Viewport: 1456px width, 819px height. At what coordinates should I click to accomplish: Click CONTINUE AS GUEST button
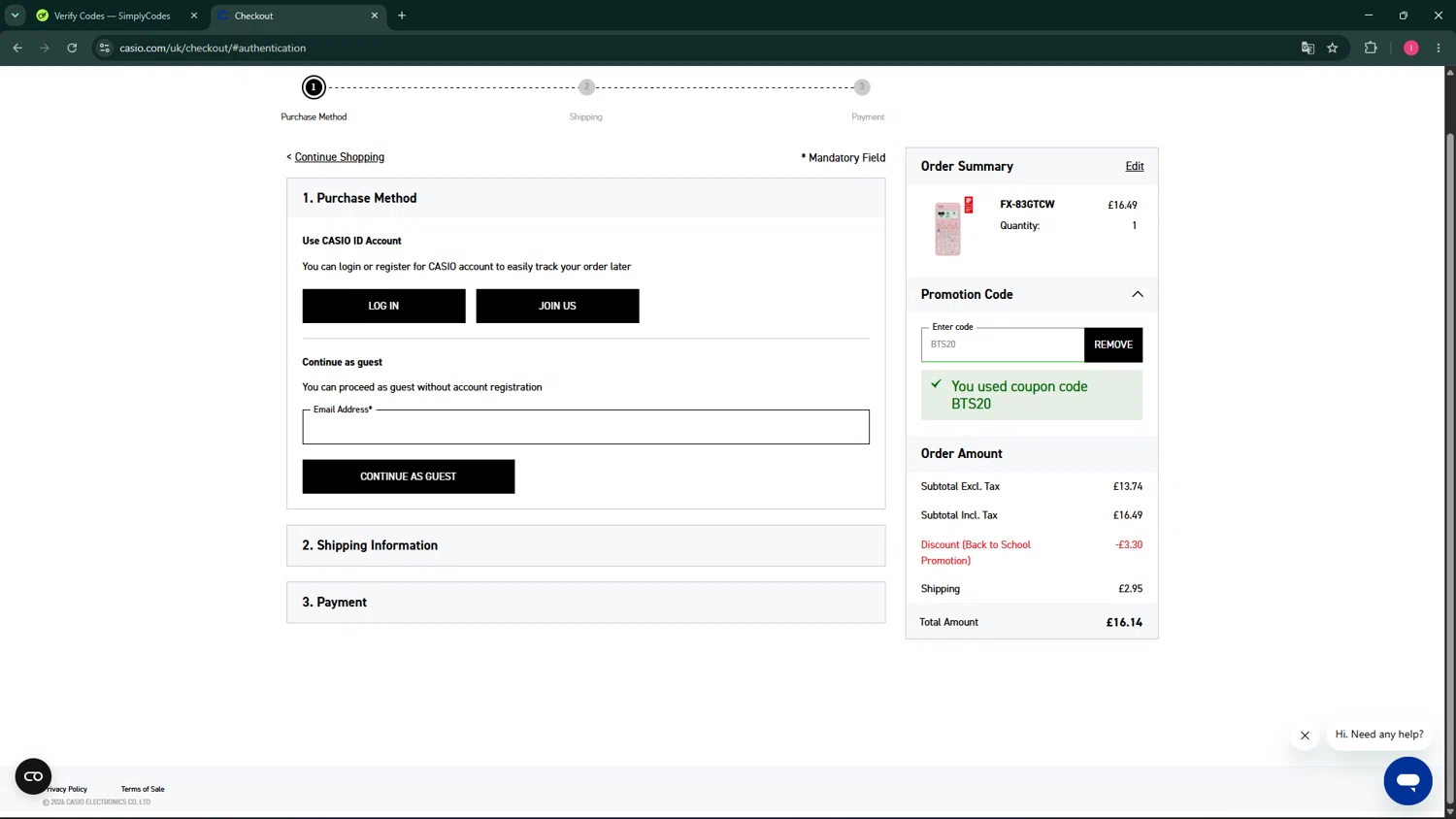coord(408,476)
